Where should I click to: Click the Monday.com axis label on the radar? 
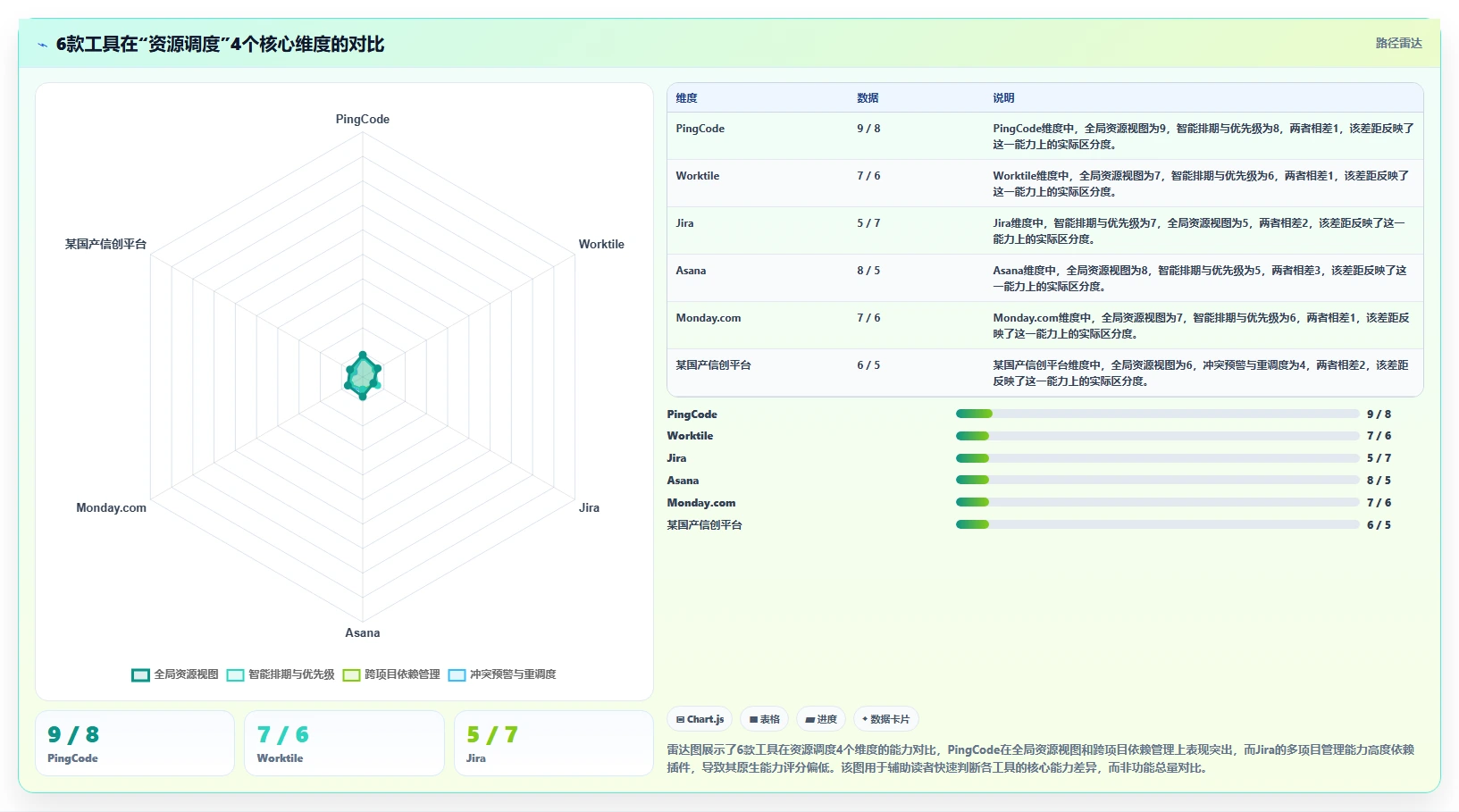pyautogui.click(x=111, y=507)
